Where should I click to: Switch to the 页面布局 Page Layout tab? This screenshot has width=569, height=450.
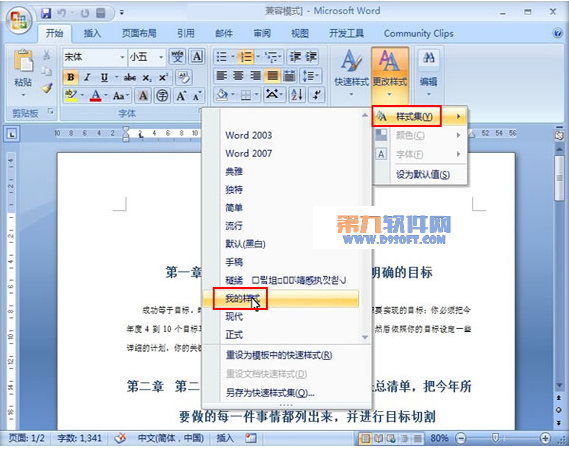coord(139,33)
